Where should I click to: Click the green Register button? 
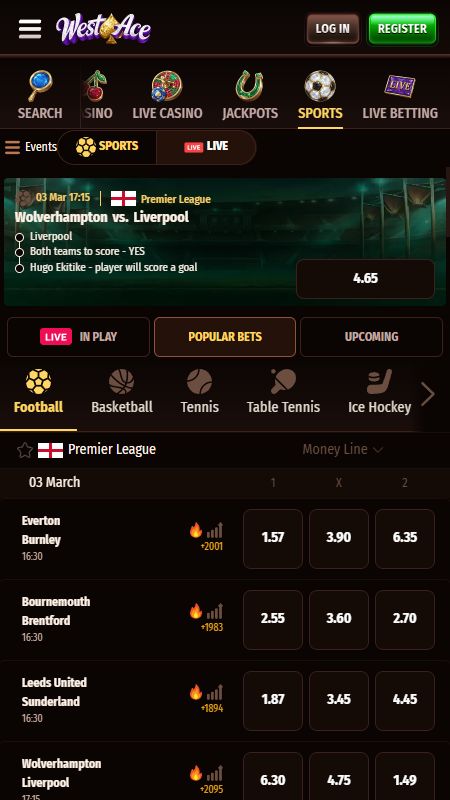pos(403,29)
